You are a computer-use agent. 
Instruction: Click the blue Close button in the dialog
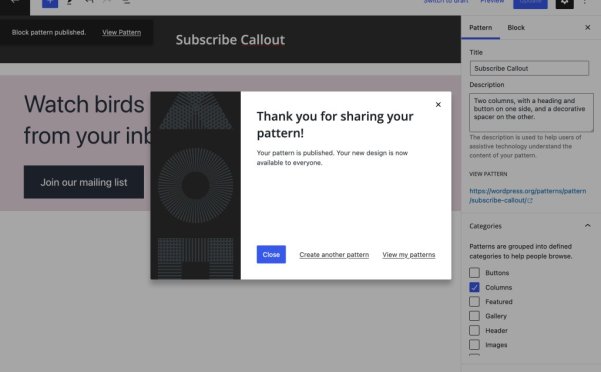coord(271,254)
